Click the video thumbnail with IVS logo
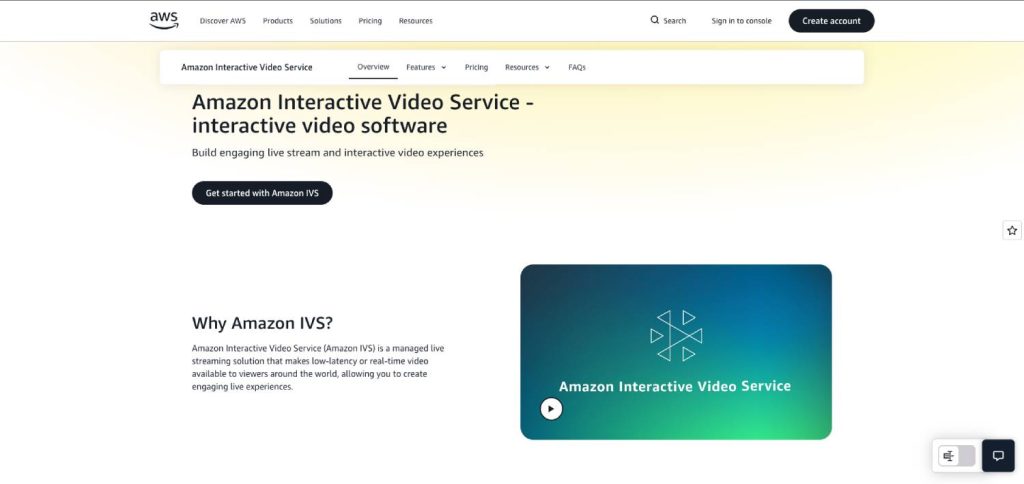The image size is (1024, 484). pos(676,352)
